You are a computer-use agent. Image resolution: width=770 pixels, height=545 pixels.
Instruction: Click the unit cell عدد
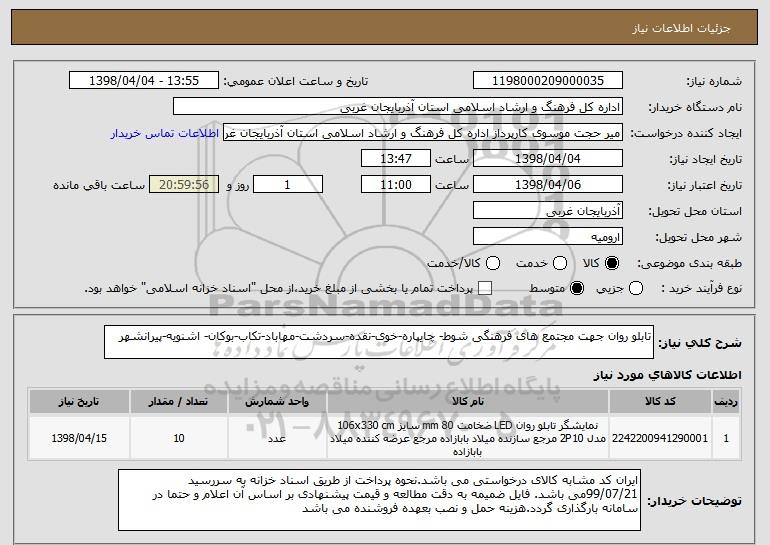[x=277, y=438]
